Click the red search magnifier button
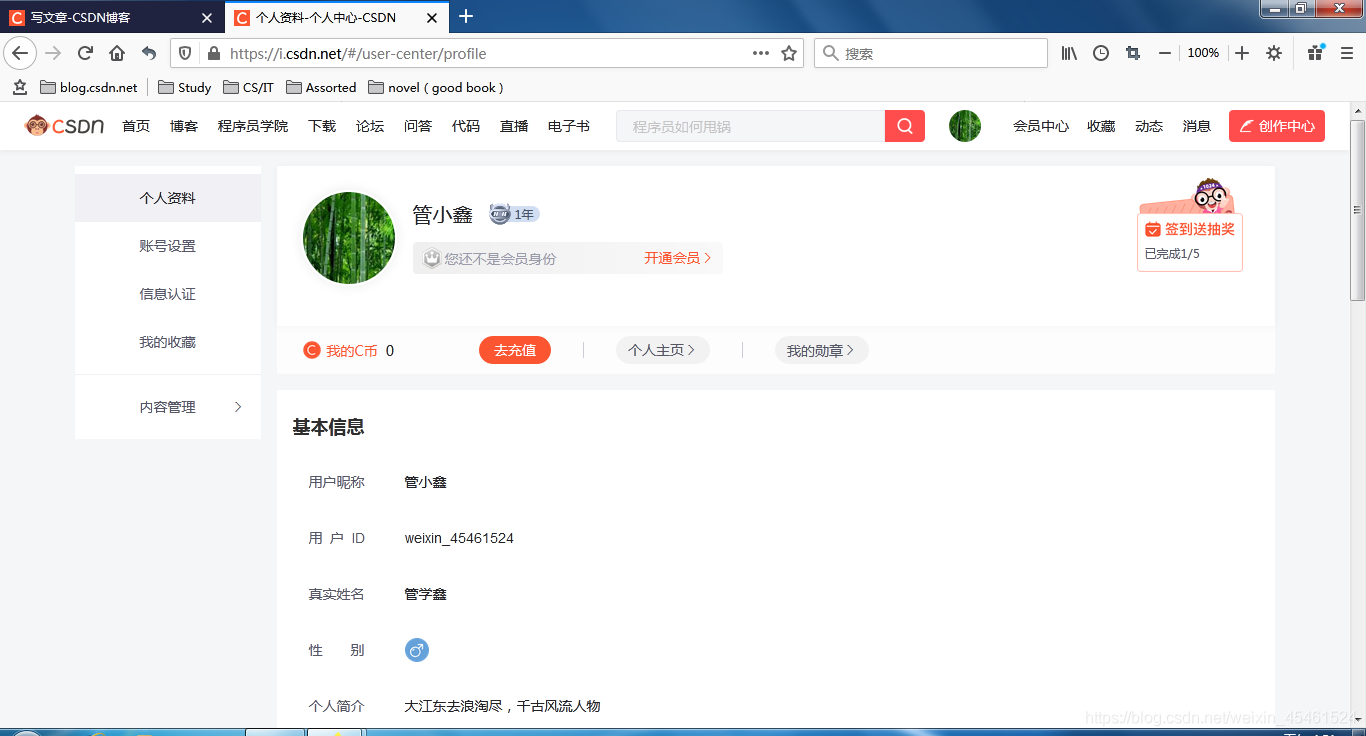 click(x=905, y=126)
